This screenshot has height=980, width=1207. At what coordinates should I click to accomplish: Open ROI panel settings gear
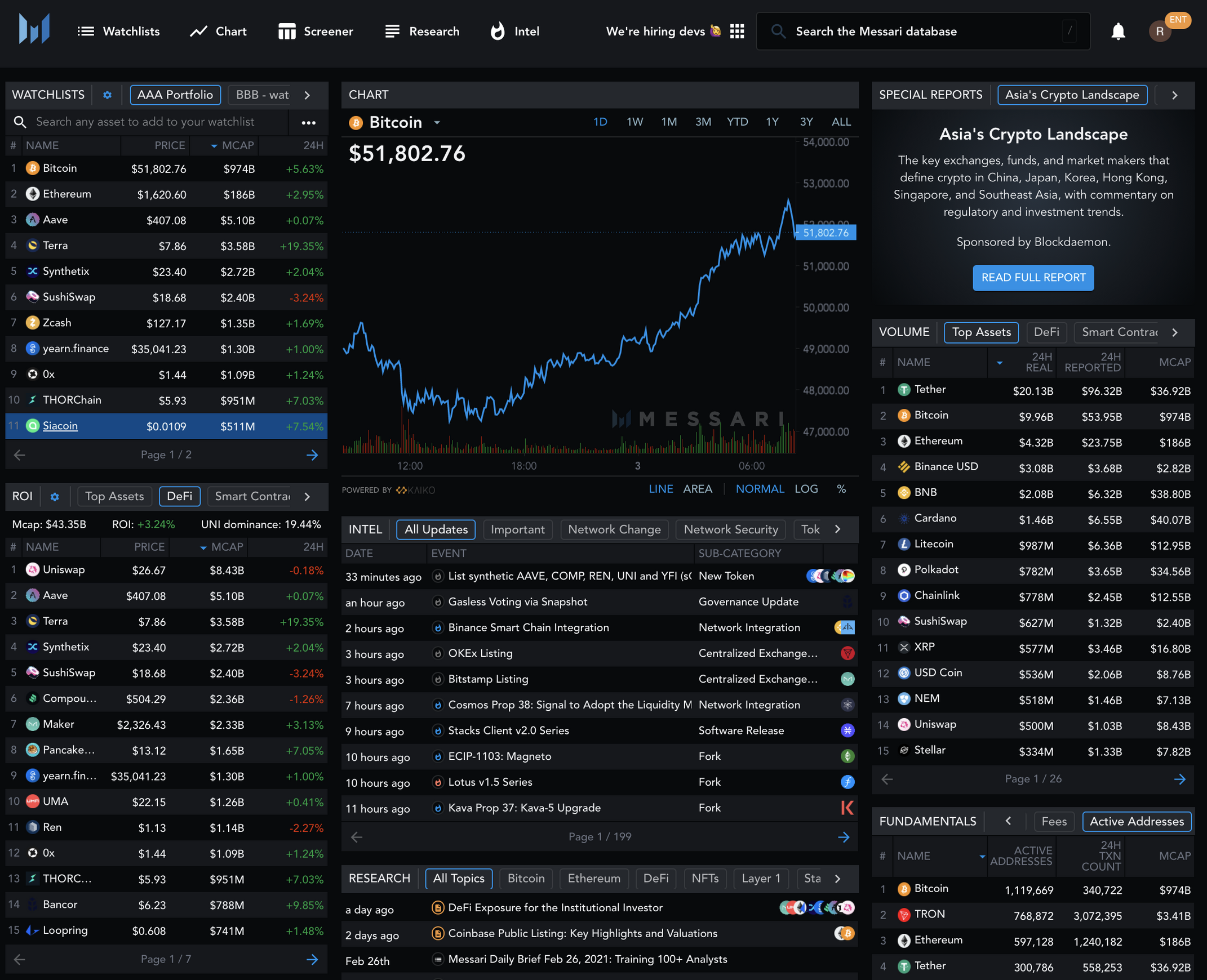54,497
